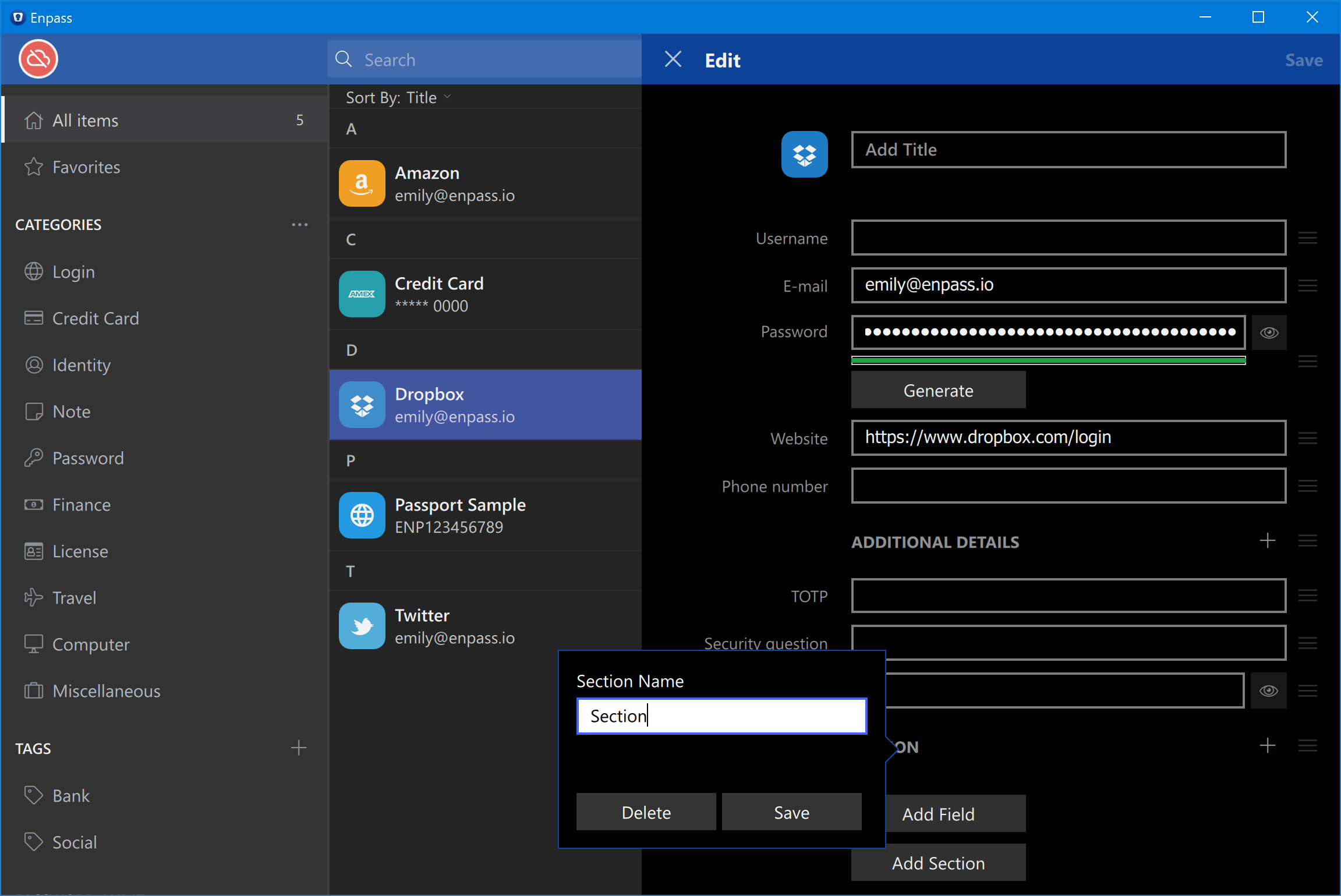Open the Sort By Title dropdown
Screen dimensions: 1341x896
[x=398, y=97]
